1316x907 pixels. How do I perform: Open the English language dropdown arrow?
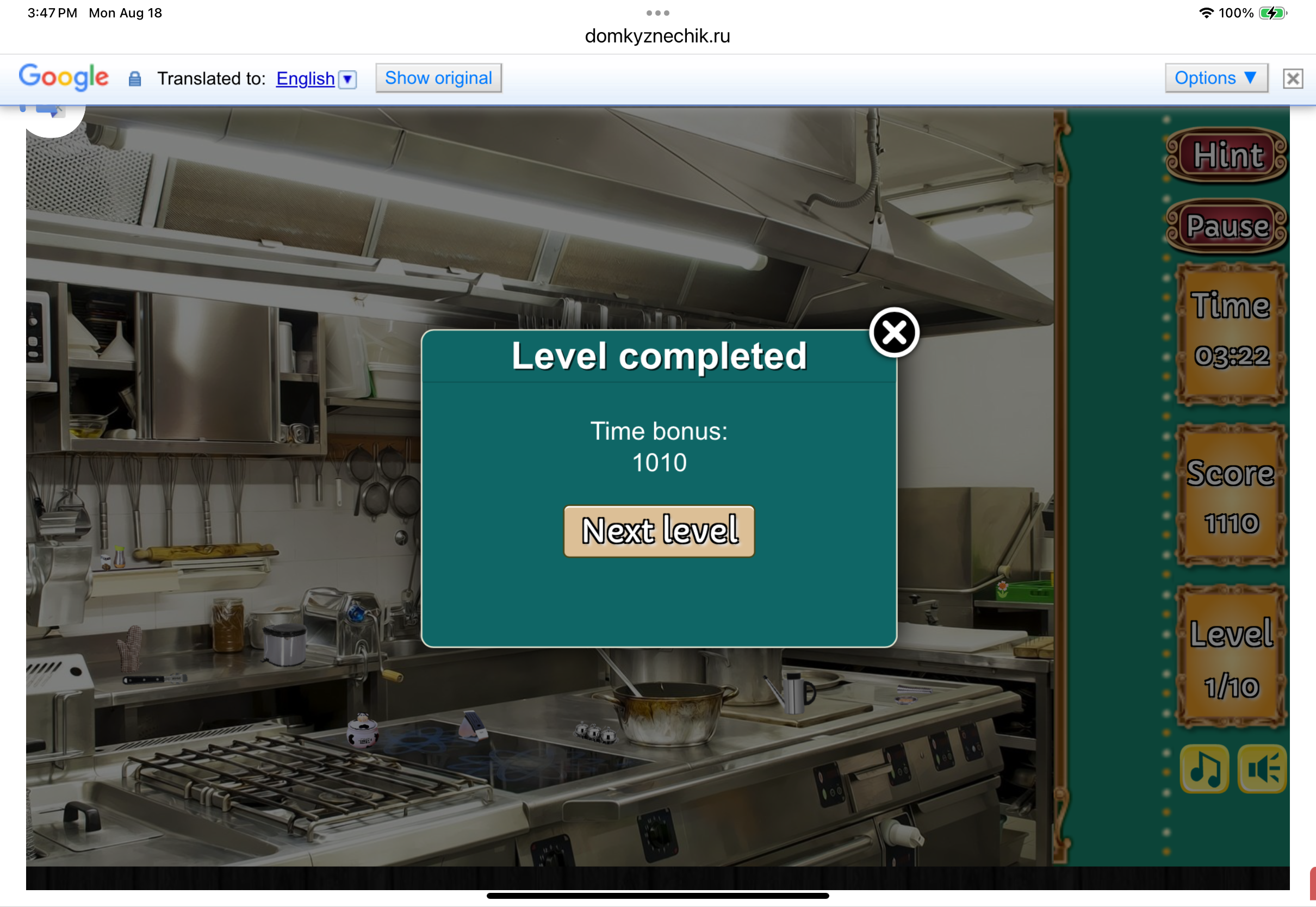coord(347,79)
